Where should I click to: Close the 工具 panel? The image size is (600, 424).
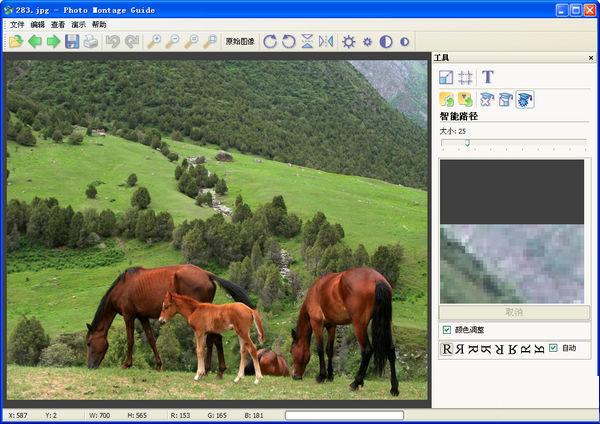coord(591,58)
